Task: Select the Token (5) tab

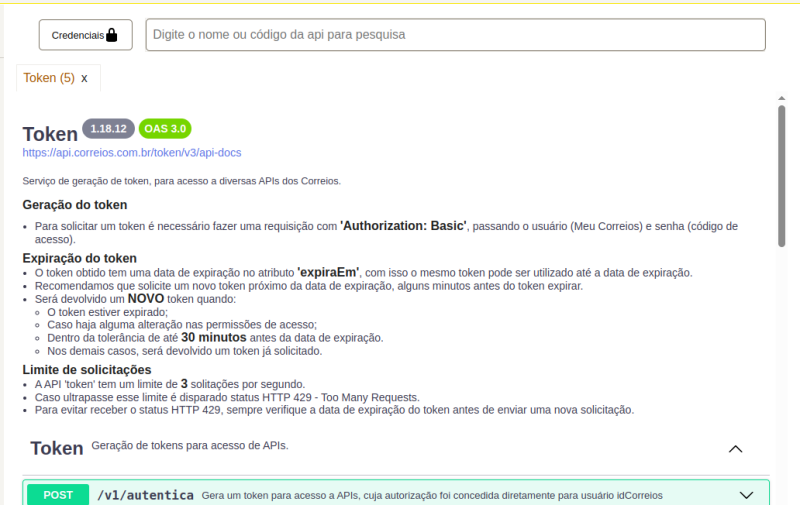Action: (49, 78)
